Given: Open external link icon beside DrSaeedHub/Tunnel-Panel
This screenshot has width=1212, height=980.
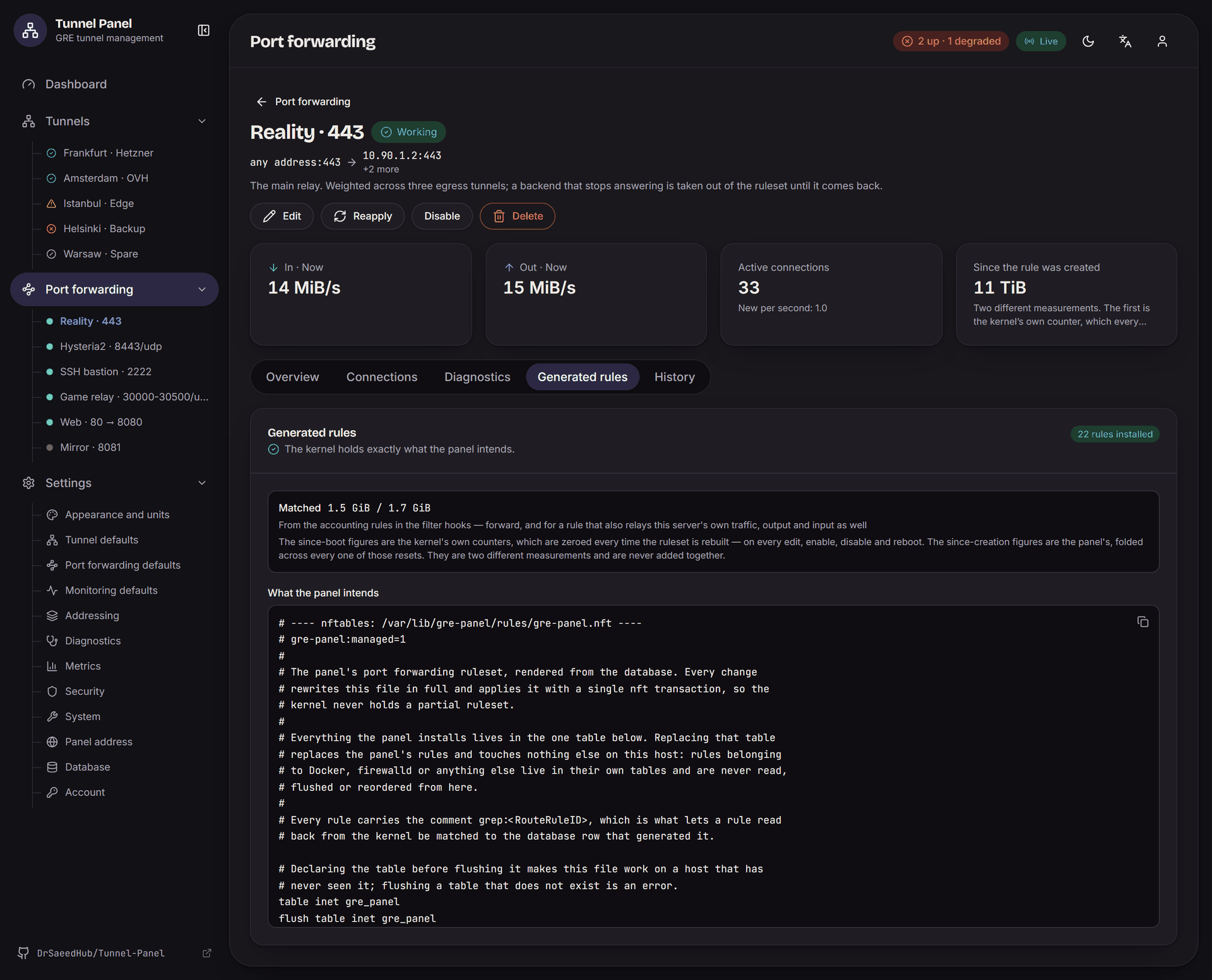Looking at the screenshot, I should pyautogui.click(x=206, y=953).
